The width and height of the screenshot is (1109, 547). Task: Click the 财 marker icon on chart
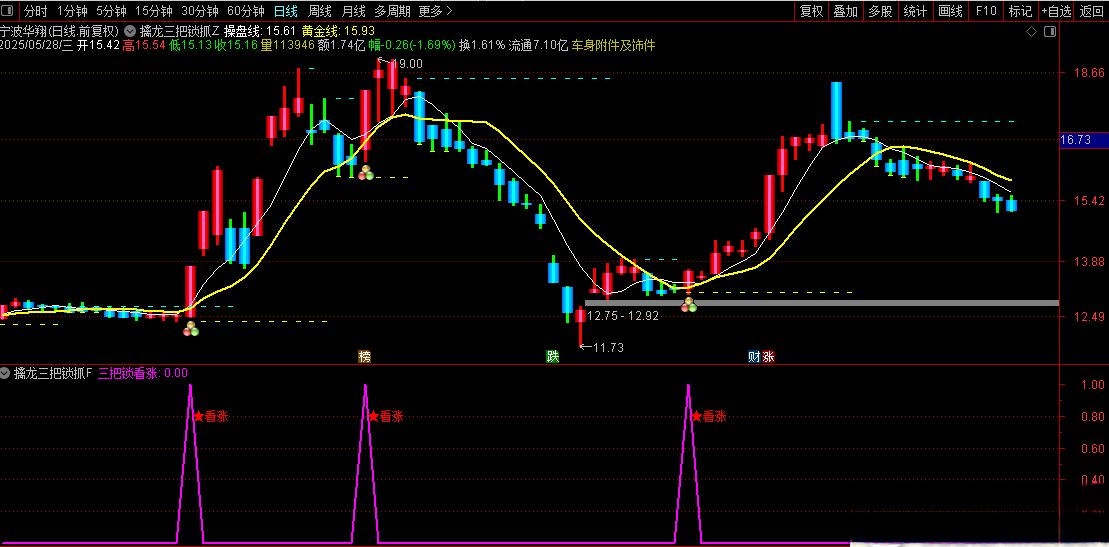(754, 356)
